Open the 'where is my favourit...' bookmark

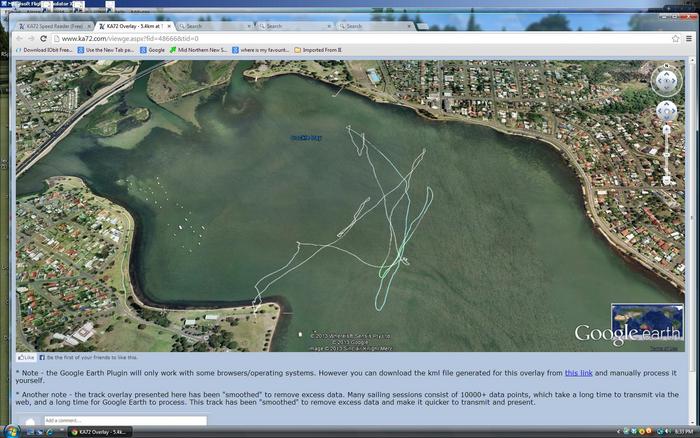coord(265,49)
